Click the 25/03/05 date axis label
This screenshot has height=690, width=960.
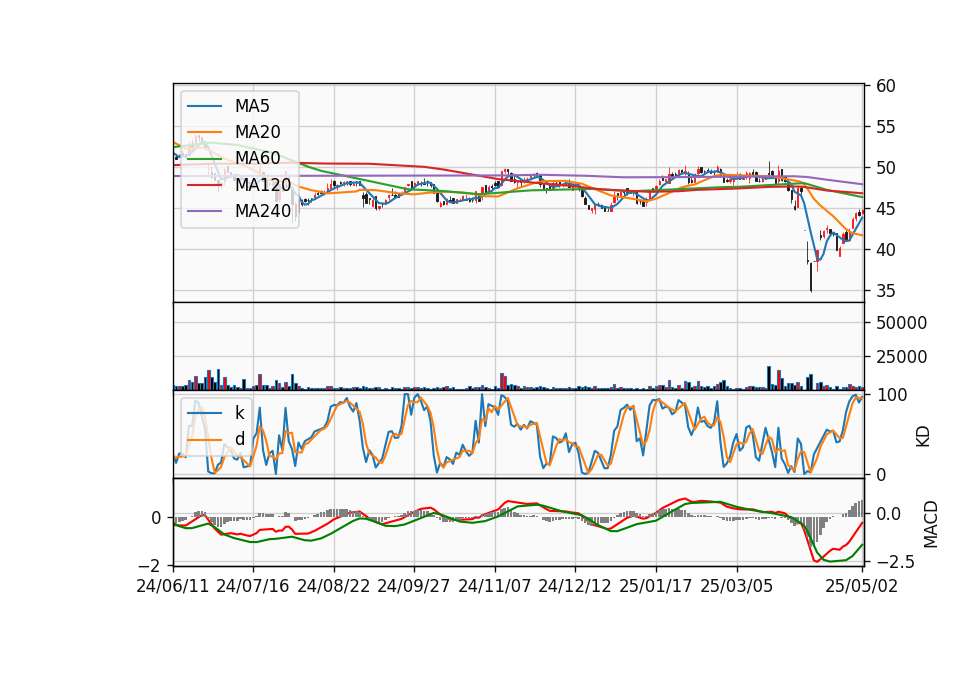coord(737,586)
